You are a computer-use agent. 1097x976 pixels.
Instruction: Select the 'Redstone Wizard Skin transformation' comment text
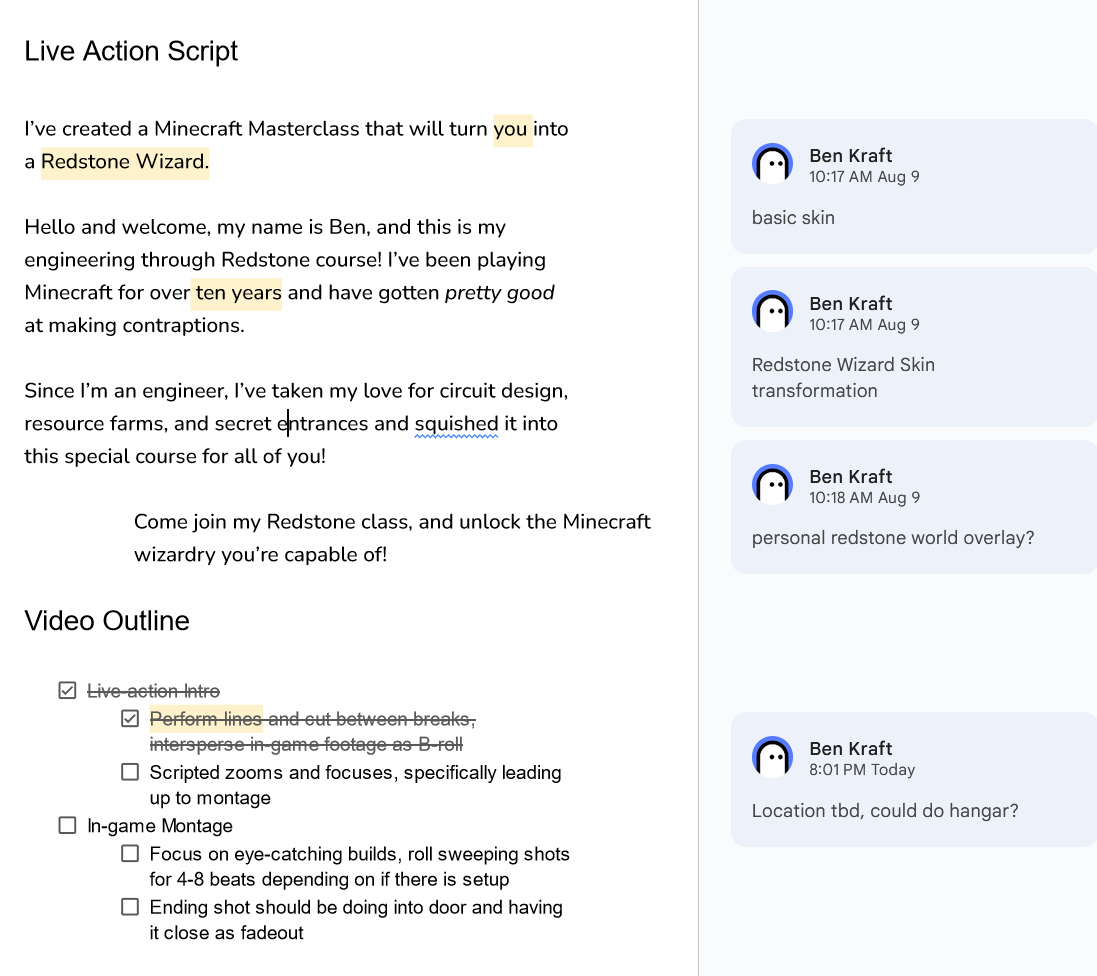click(x=842, y=378)
